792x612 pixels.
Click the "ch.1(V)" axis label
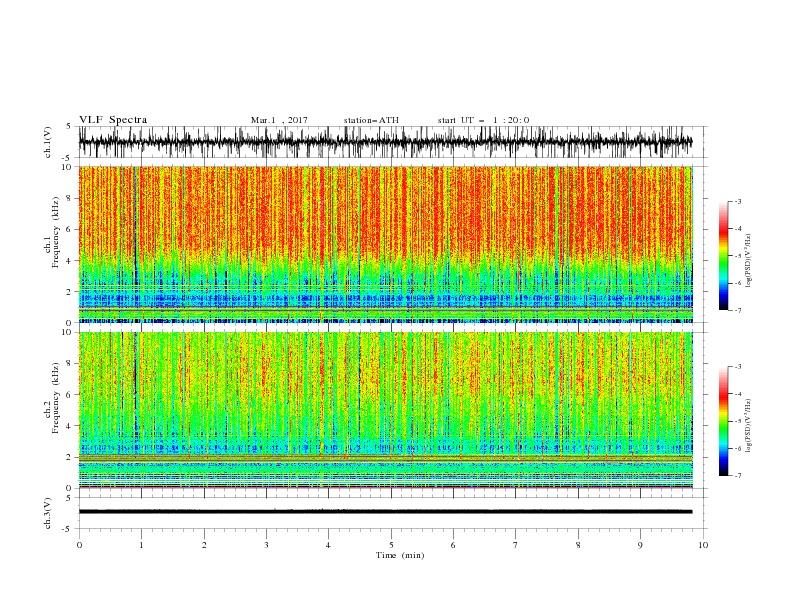coord(48,142)
